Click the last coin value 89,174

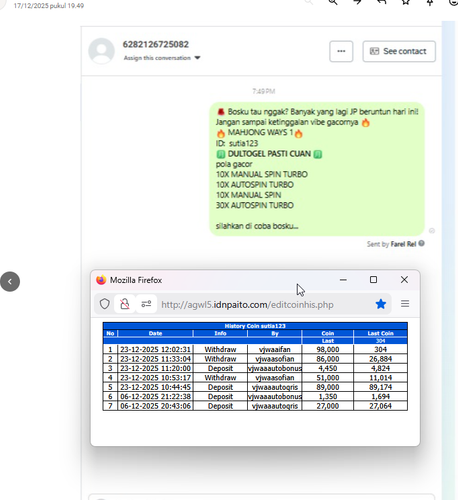point(380,387)
